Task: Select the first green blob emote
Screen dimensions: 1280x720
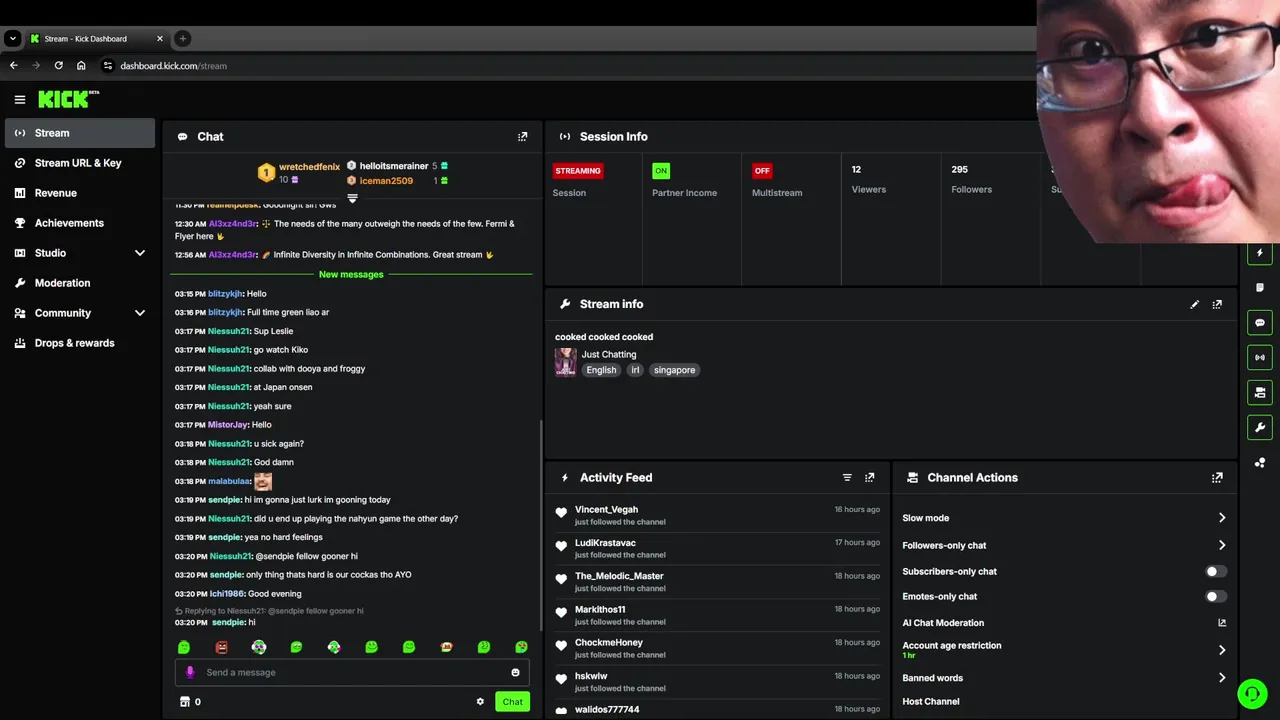Action: coord(184,647)
